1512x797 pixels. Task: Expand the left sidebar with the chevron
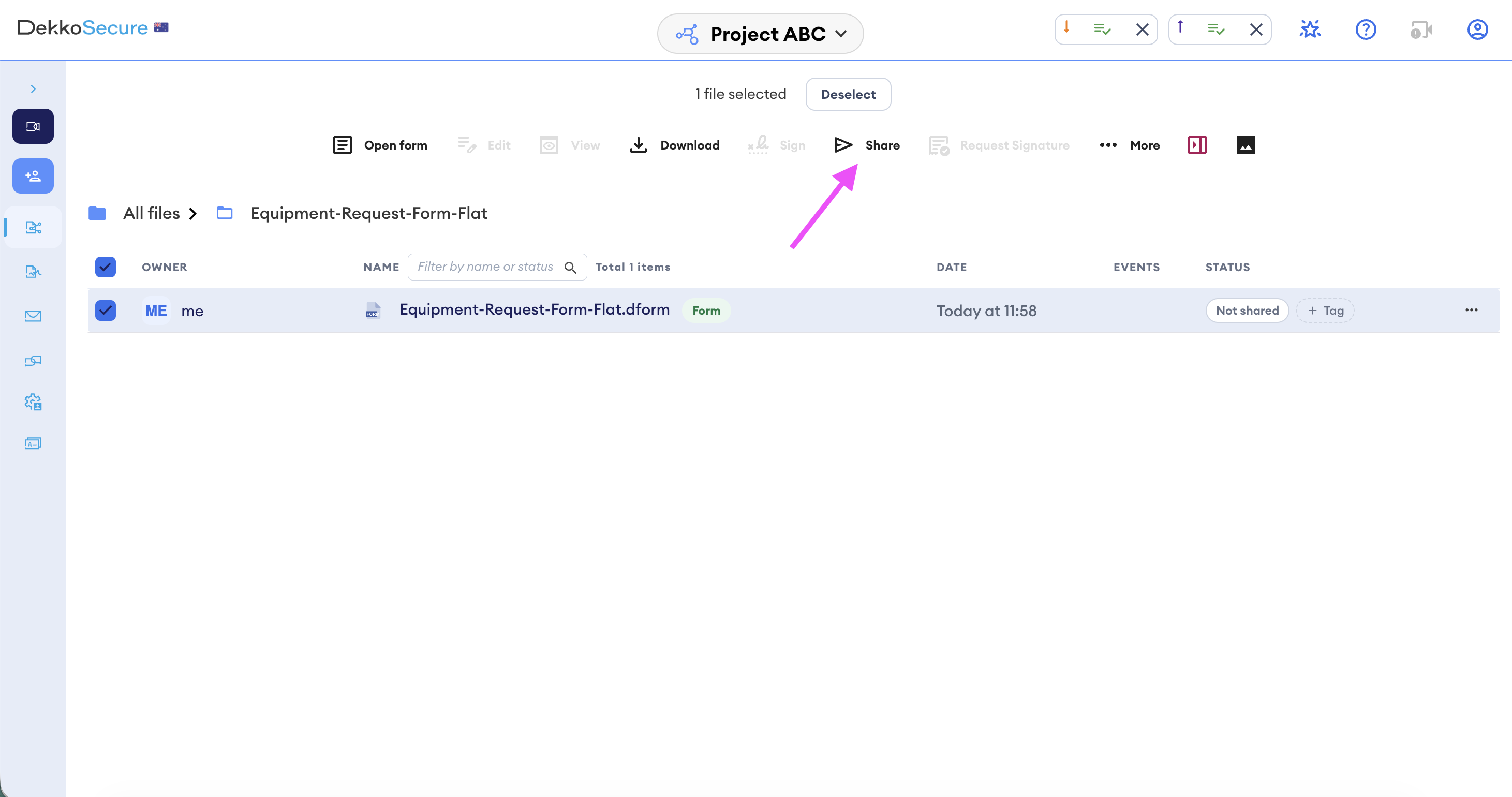[33, 88]
